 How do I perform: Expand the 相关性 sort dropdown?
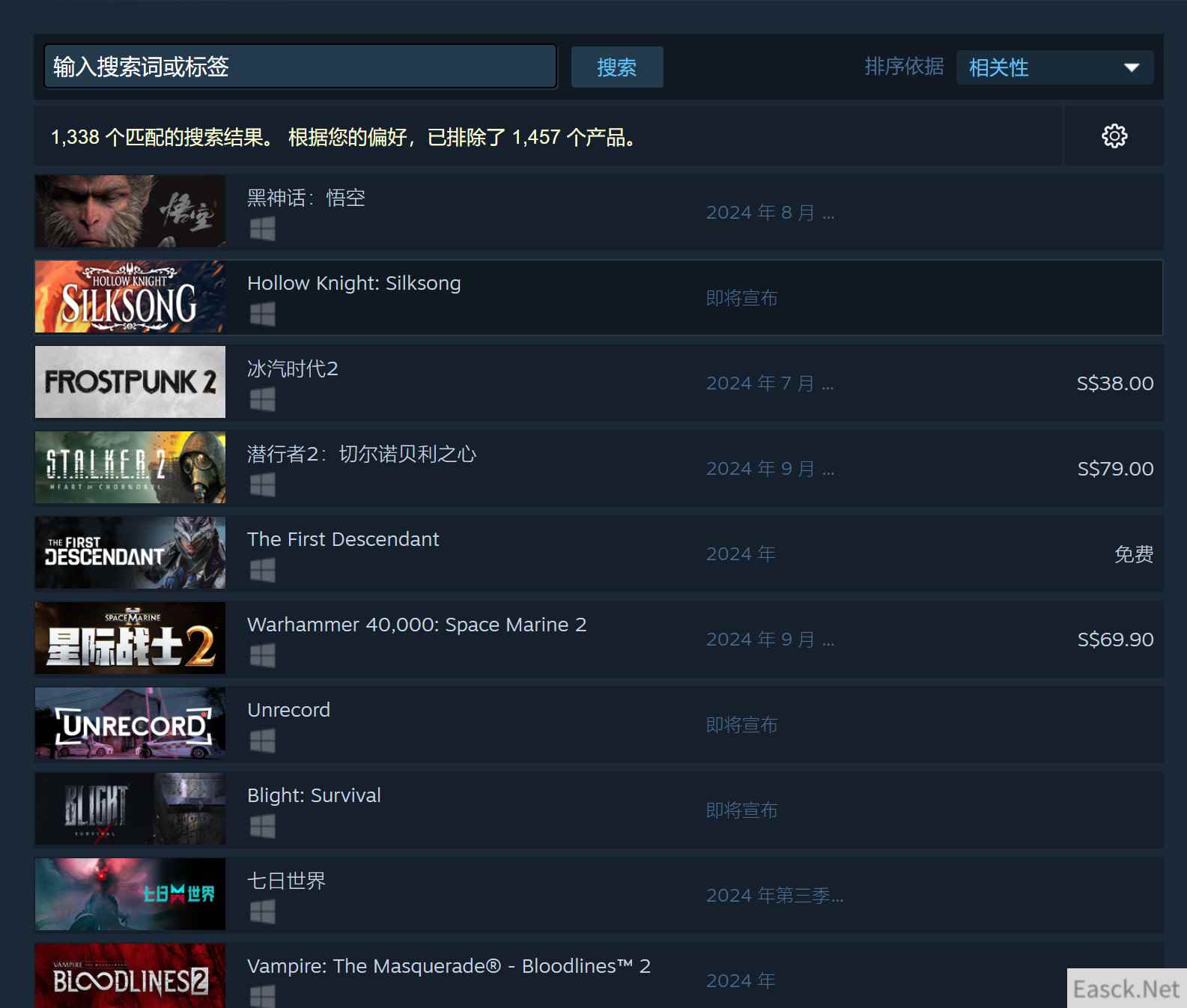pyautogui.click(x=1054, y=67)
